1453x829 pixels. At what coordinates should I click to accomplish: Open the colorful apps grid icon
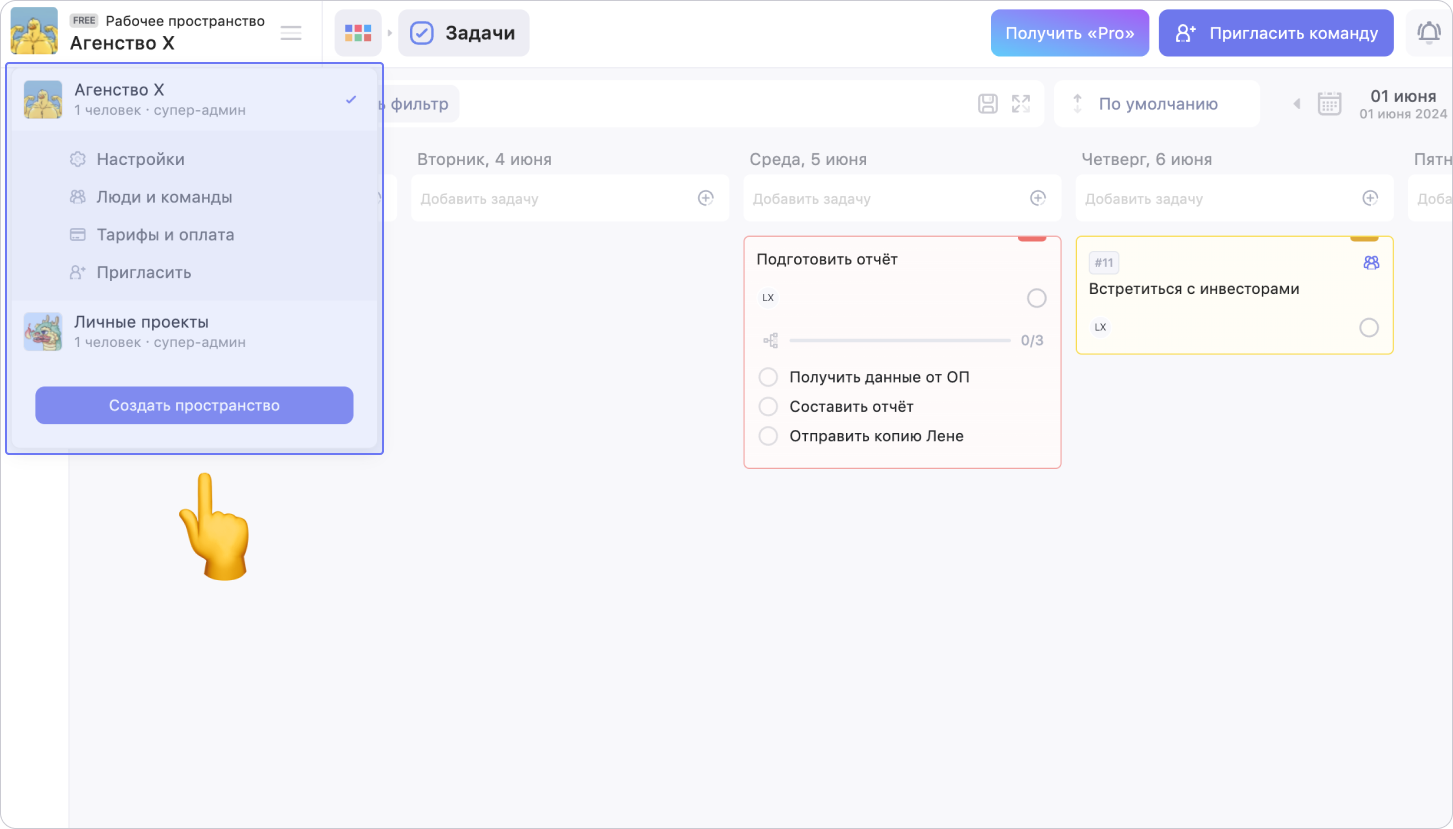(x=357, y=33)
